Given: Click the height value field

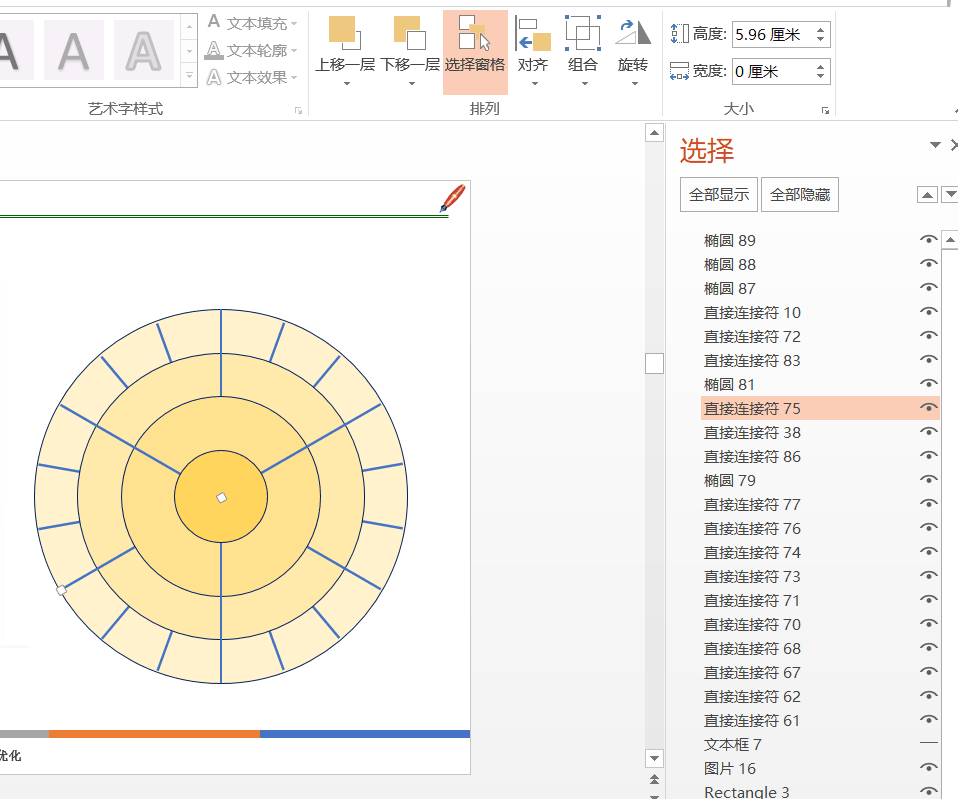Looking at the screenshot, I should pos(773,34).
